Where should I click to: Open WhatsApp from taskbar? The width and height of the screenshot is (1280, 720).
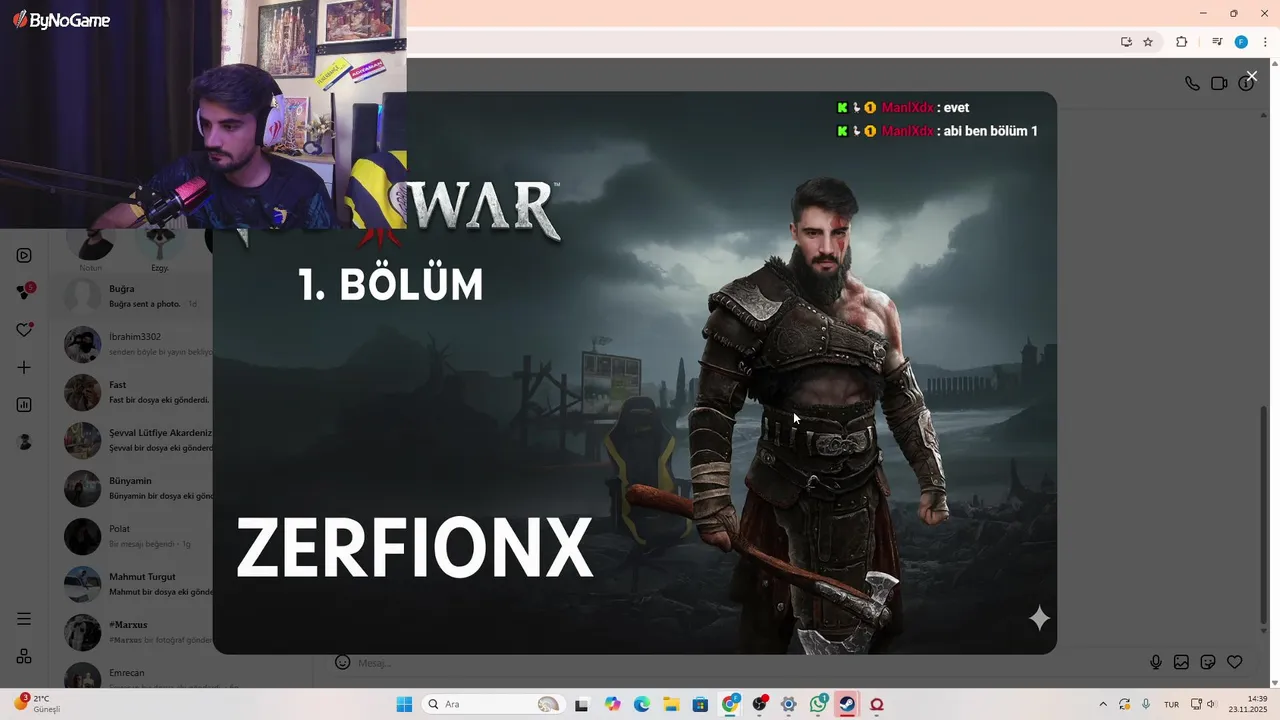coord(819,704)
